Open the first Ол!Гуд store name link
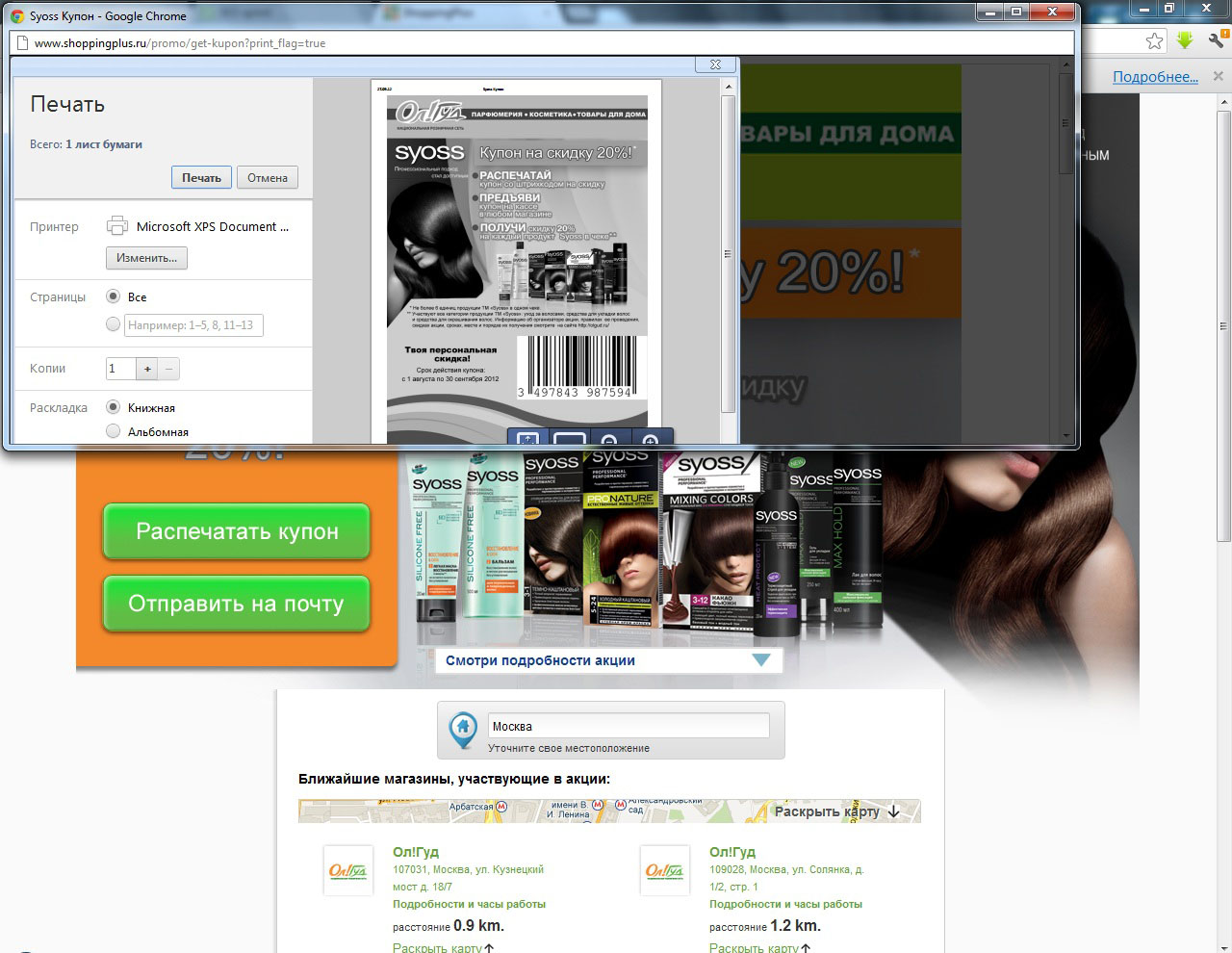 pos(416,852)
